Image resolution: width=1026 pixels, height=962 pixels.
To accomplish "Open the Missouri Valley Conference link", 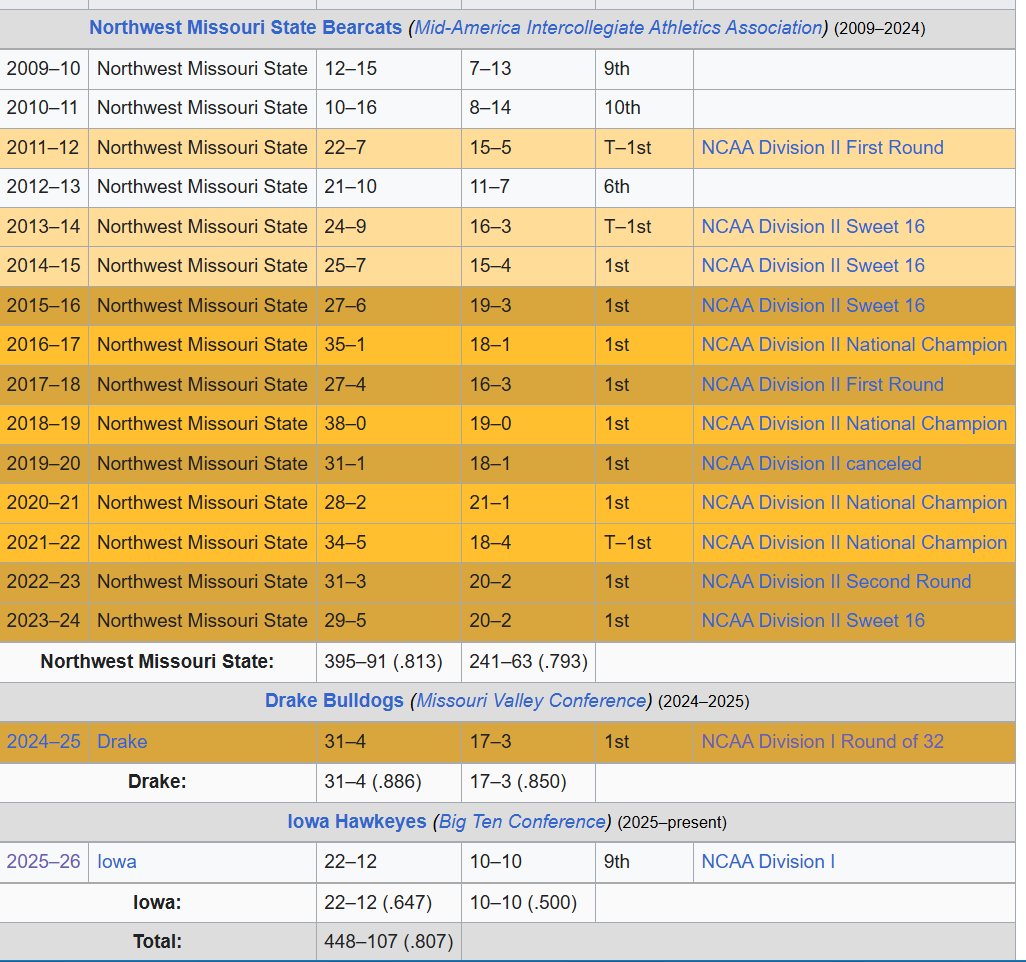I will tap(531, 700).
